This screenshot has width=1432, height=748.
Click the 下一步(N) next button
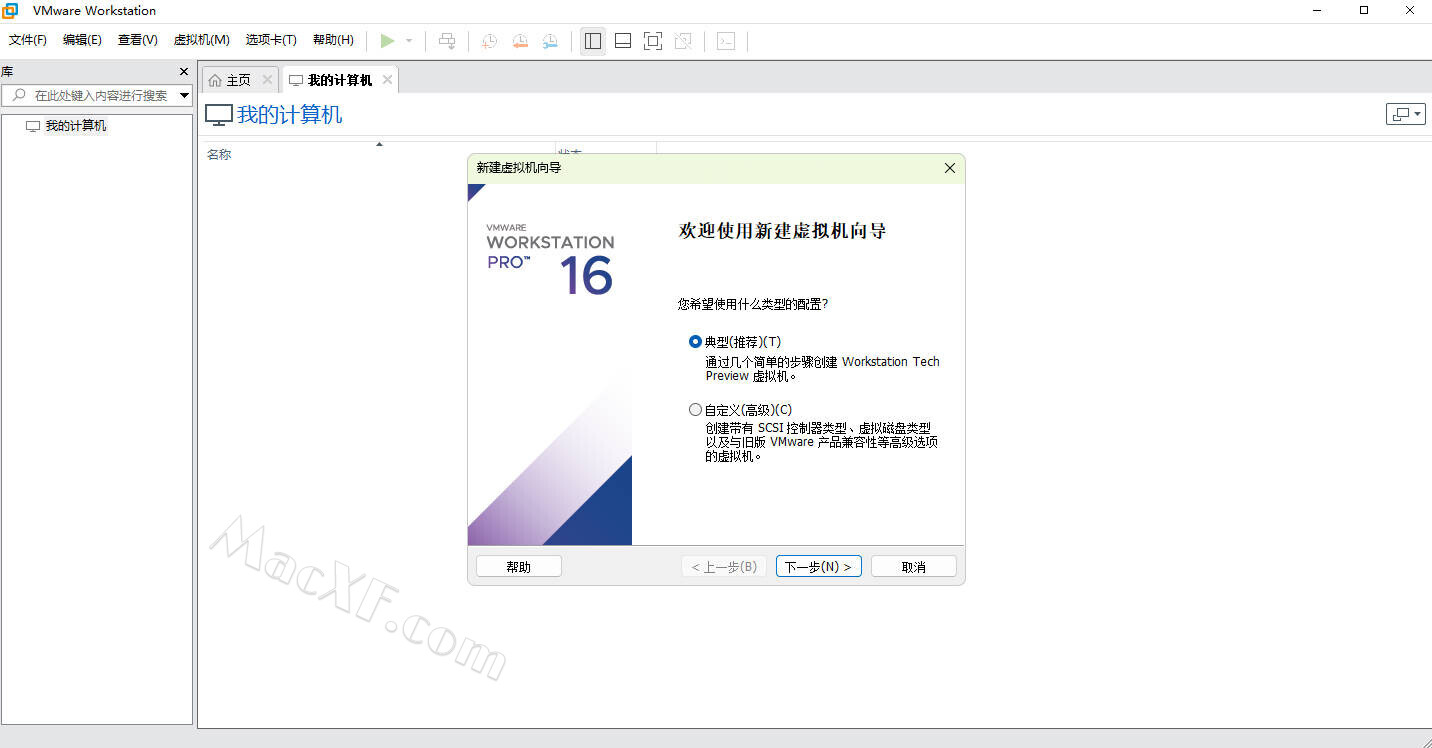[x=818, y=567]
